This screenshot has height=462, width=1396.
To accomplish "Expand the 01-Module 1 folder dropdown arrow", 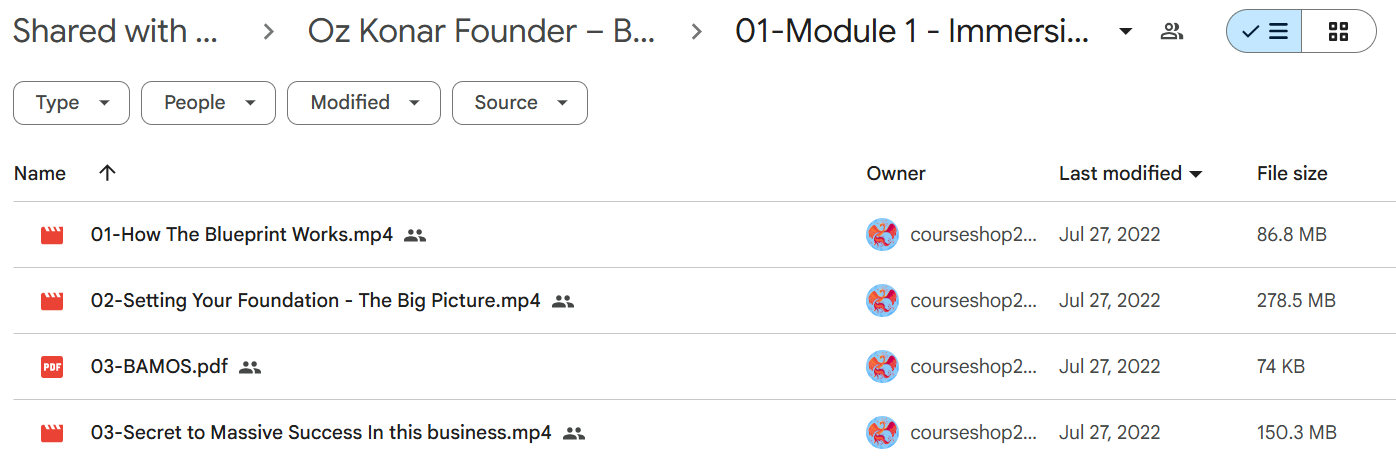I will [1126, 32].
